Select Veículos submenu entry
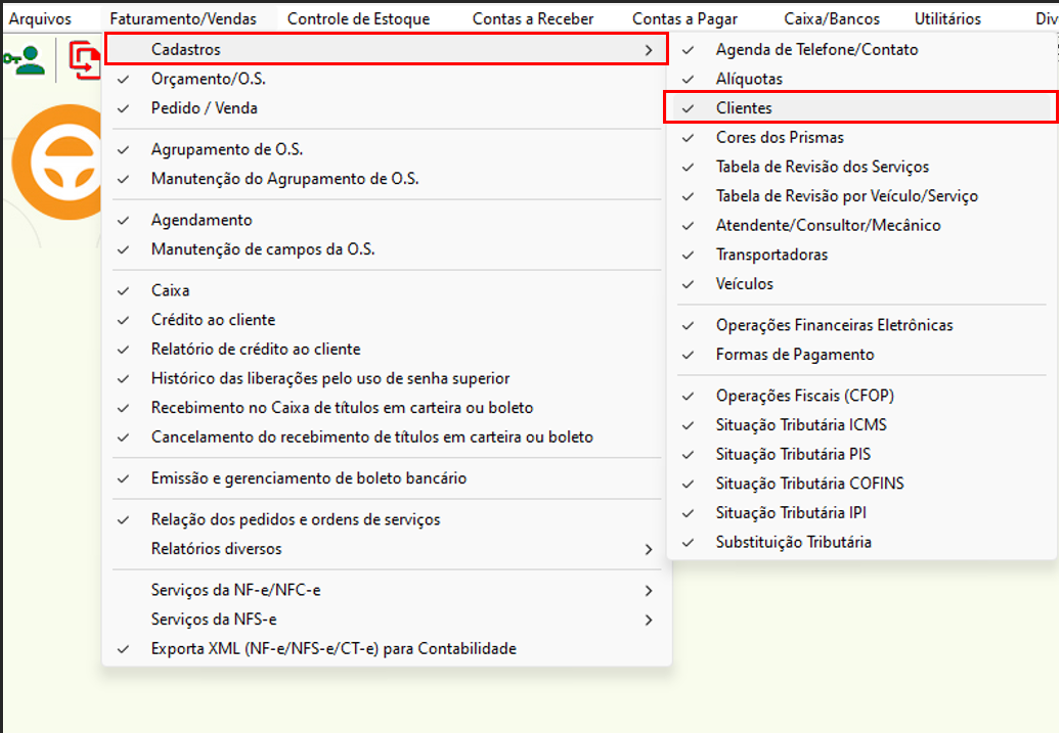The width and height of the screenshot is (1059, 733). tap(861, 284)
